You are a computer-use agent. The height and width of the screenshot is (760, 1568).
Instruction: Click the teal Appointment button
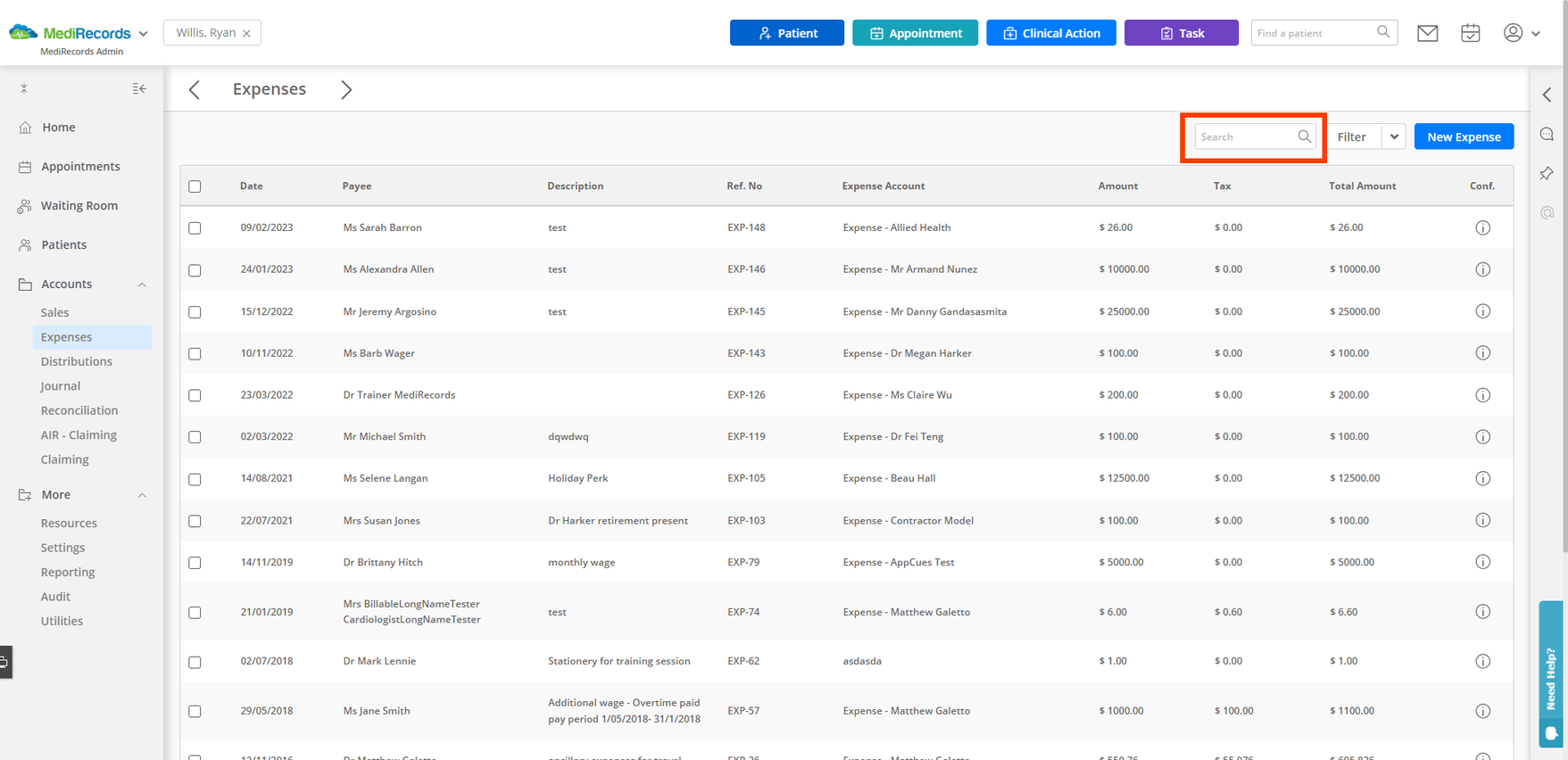915,33
